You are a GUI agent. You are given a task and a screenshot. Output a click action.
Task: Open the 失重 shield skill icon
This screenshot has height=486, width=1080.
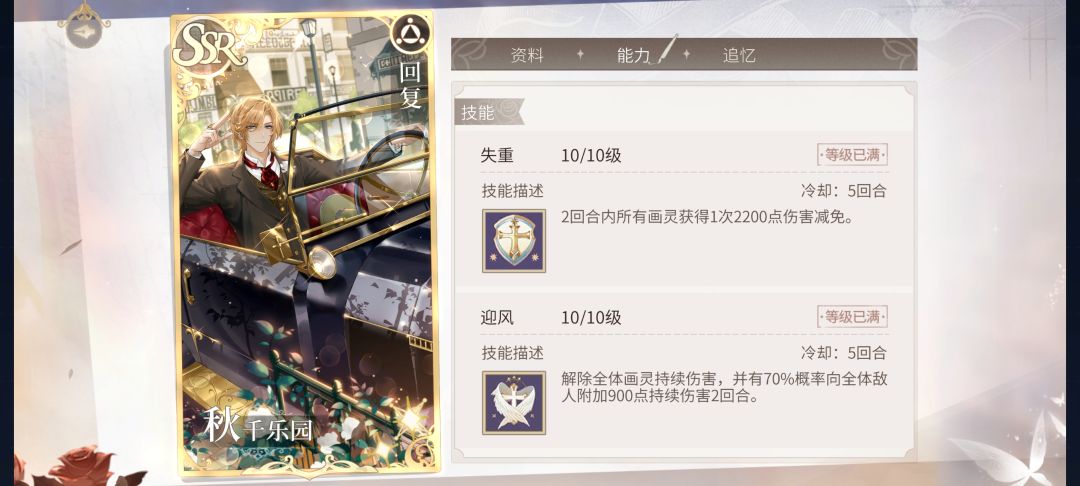(514, 241)
